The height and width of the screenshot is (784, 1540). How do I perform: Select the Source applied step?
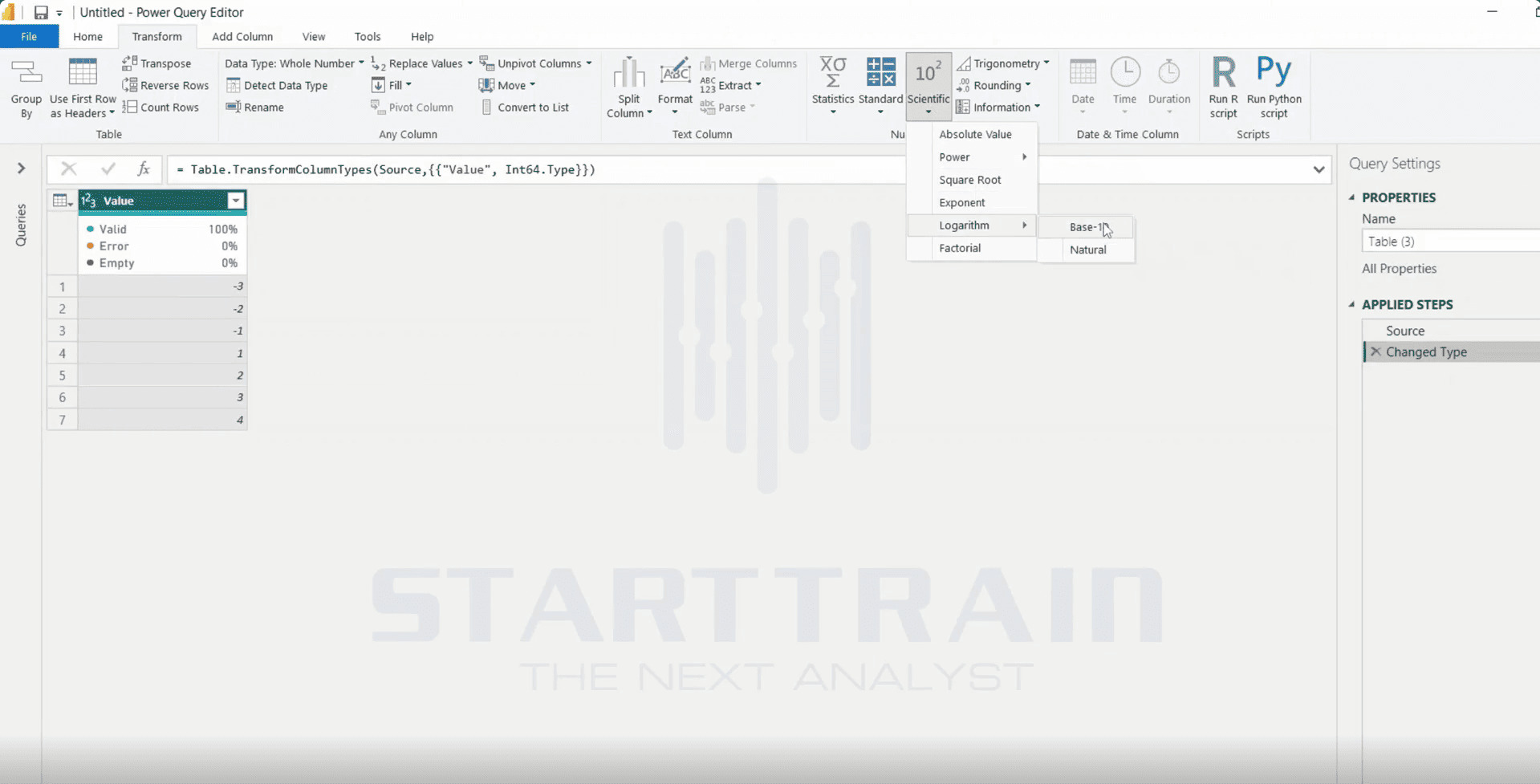tap(1405, 331)
